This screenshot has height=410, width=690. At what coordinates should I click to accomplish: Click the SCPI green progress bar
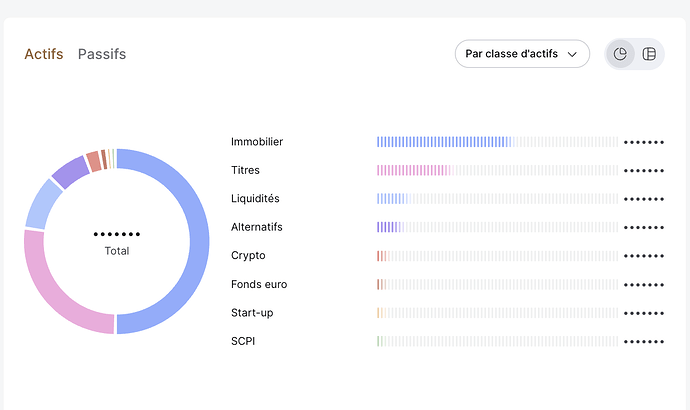[497, 341]
